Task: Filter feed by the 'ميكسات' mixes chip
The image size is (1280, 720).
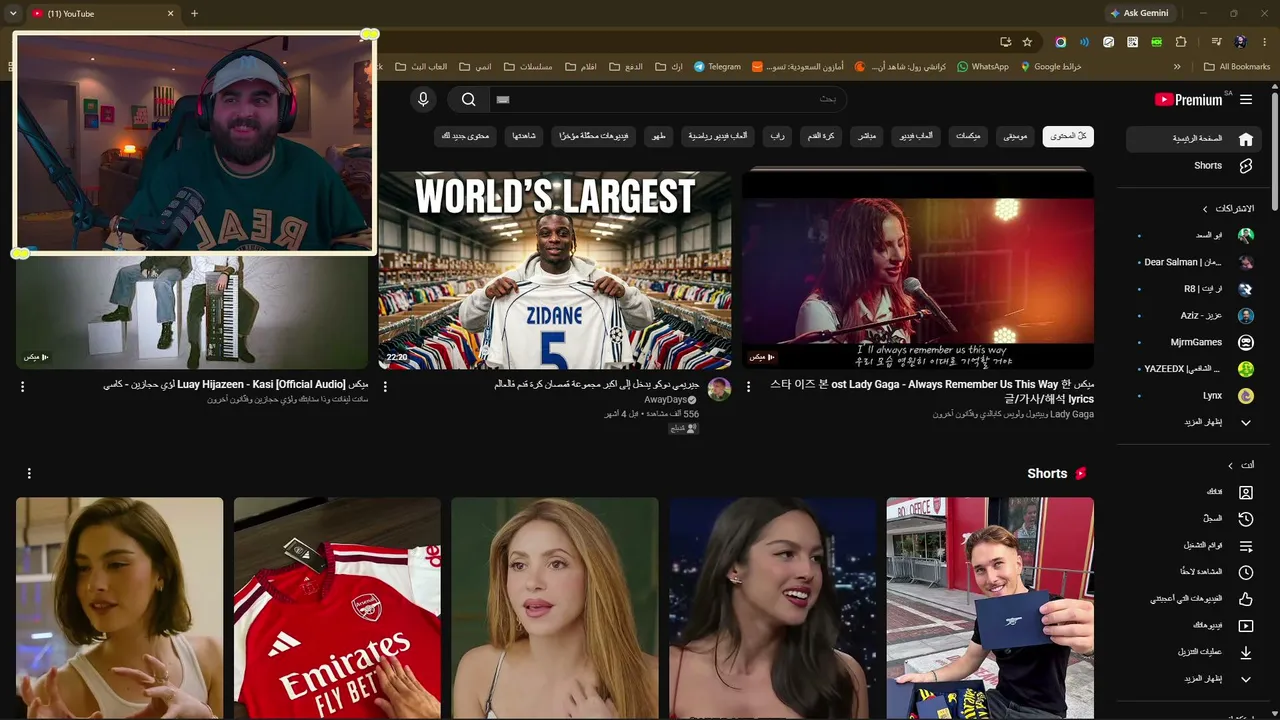Action: (x=968, y=136)
